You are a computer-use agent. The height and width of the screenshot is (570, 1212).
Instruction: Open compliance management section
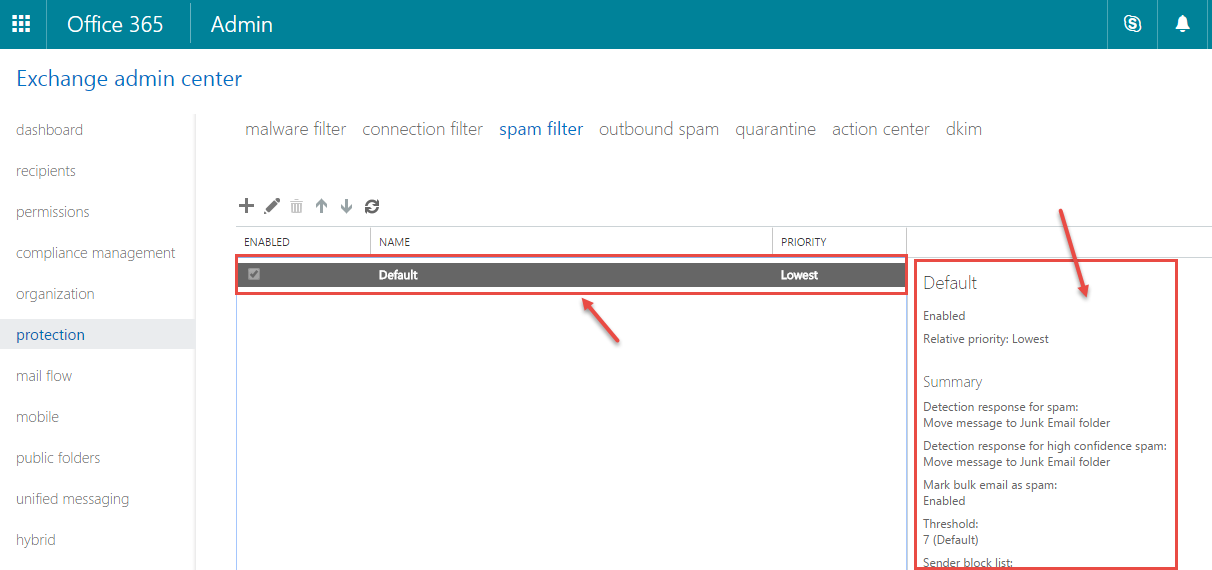tap(96, 253)
